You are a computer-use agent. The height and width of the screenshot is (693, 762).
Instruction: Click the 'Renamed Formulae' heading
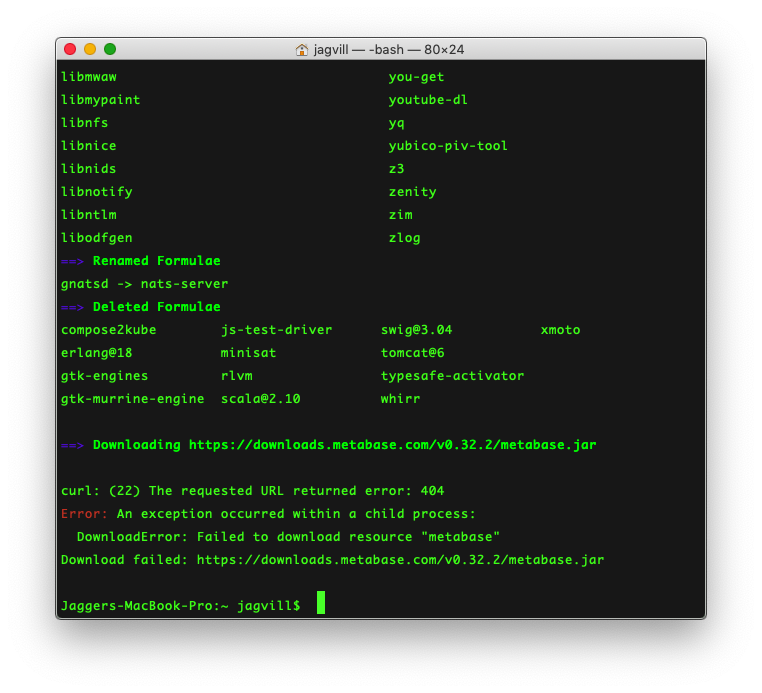[x=156, y=261]
